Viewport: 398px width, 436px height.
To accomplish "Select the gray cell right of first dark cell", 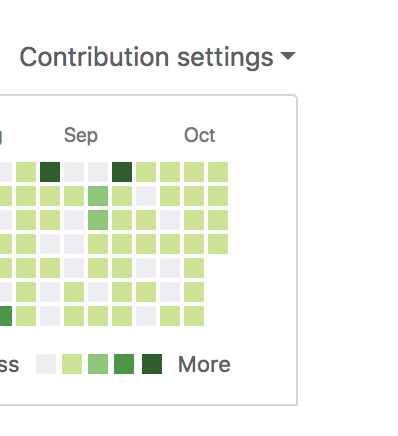I will (x=74, y=172).
